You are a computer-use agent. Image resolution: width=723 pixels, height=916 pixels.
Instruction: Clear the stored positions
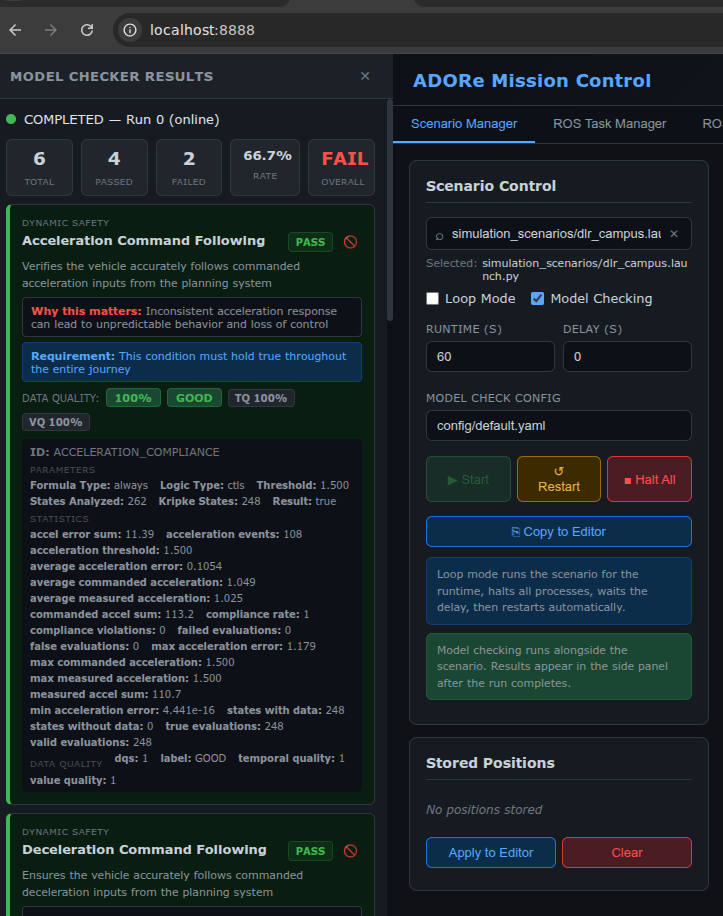click(627, 852)
